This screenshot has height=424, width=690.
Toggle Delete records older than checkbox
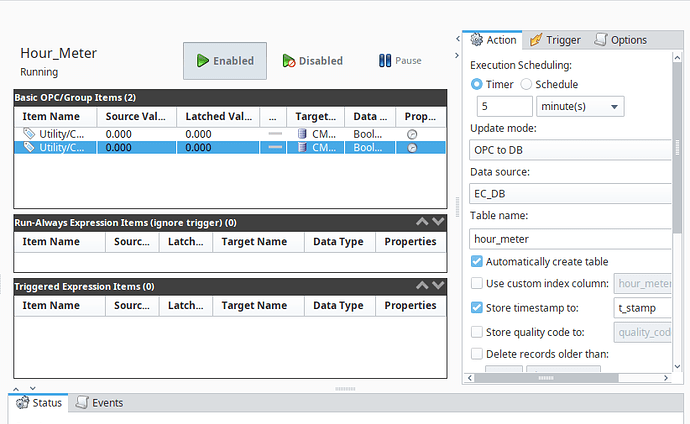click(477, 354)
